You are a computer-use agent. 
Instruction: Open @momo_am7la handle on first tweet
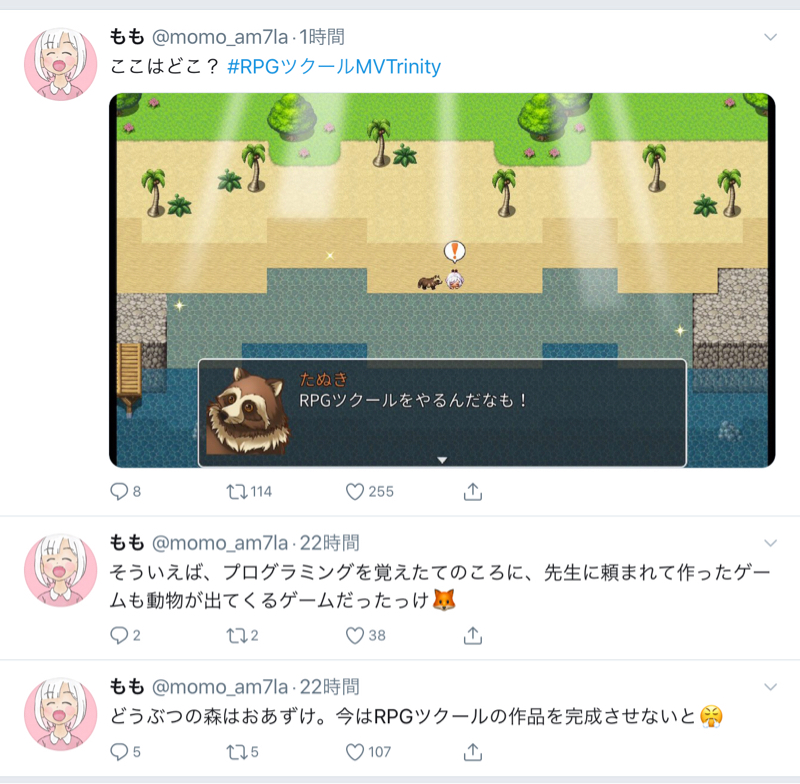click(220, 37)
